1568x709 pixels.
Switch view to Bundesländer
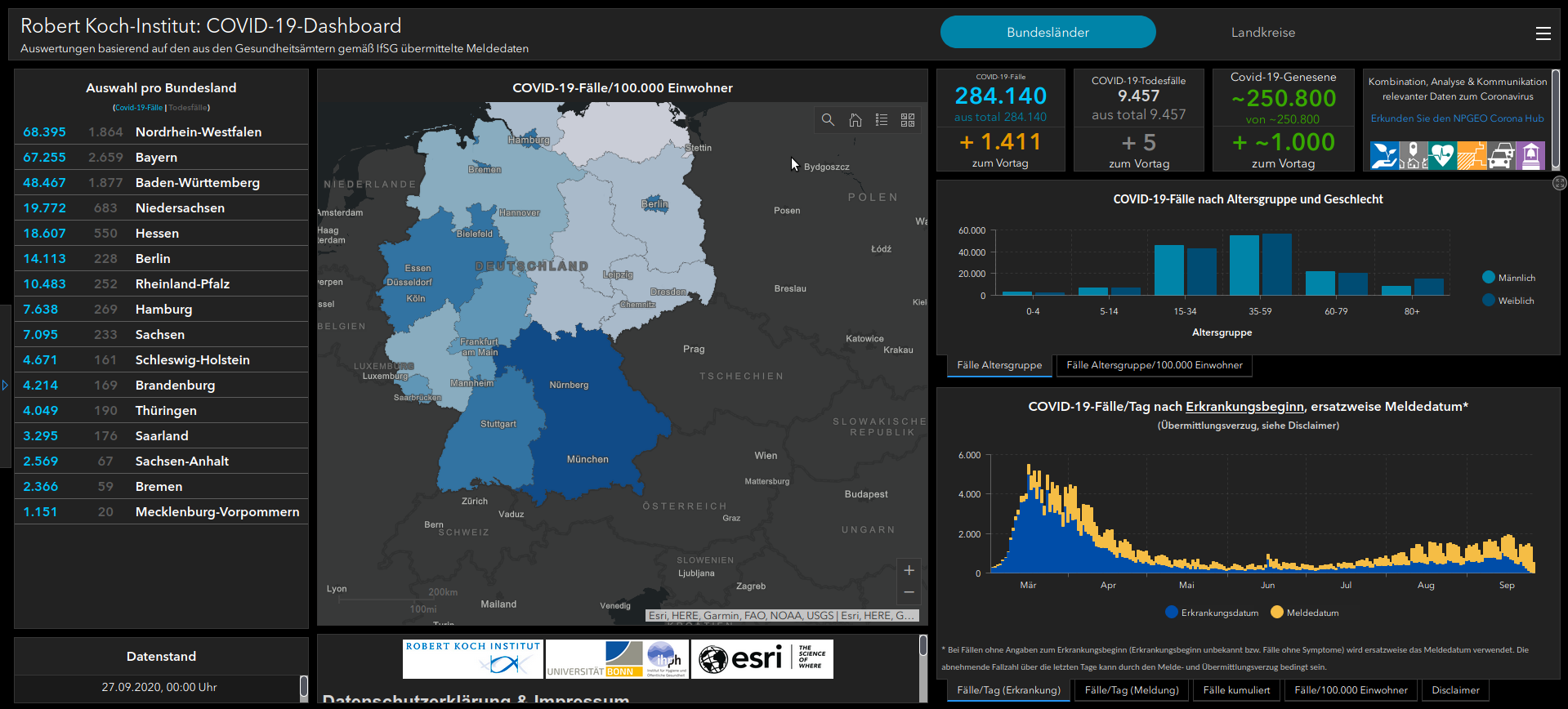[1048, 33]
